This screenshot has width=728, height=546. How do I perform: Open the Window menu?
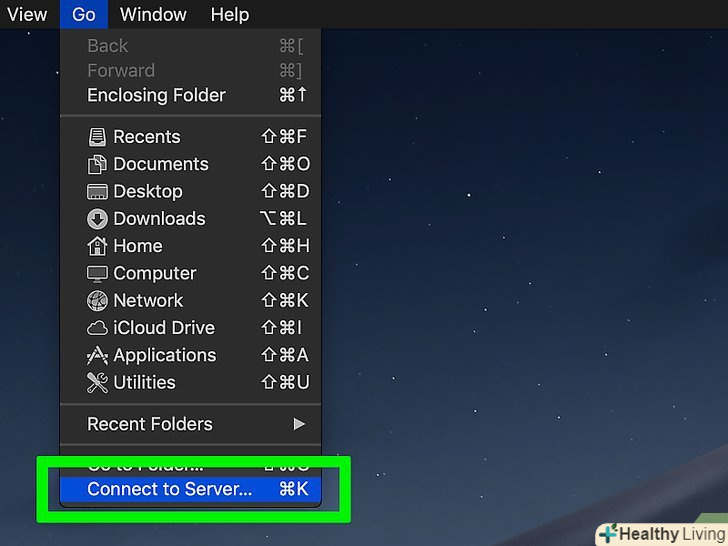click(x=153, y=14)
